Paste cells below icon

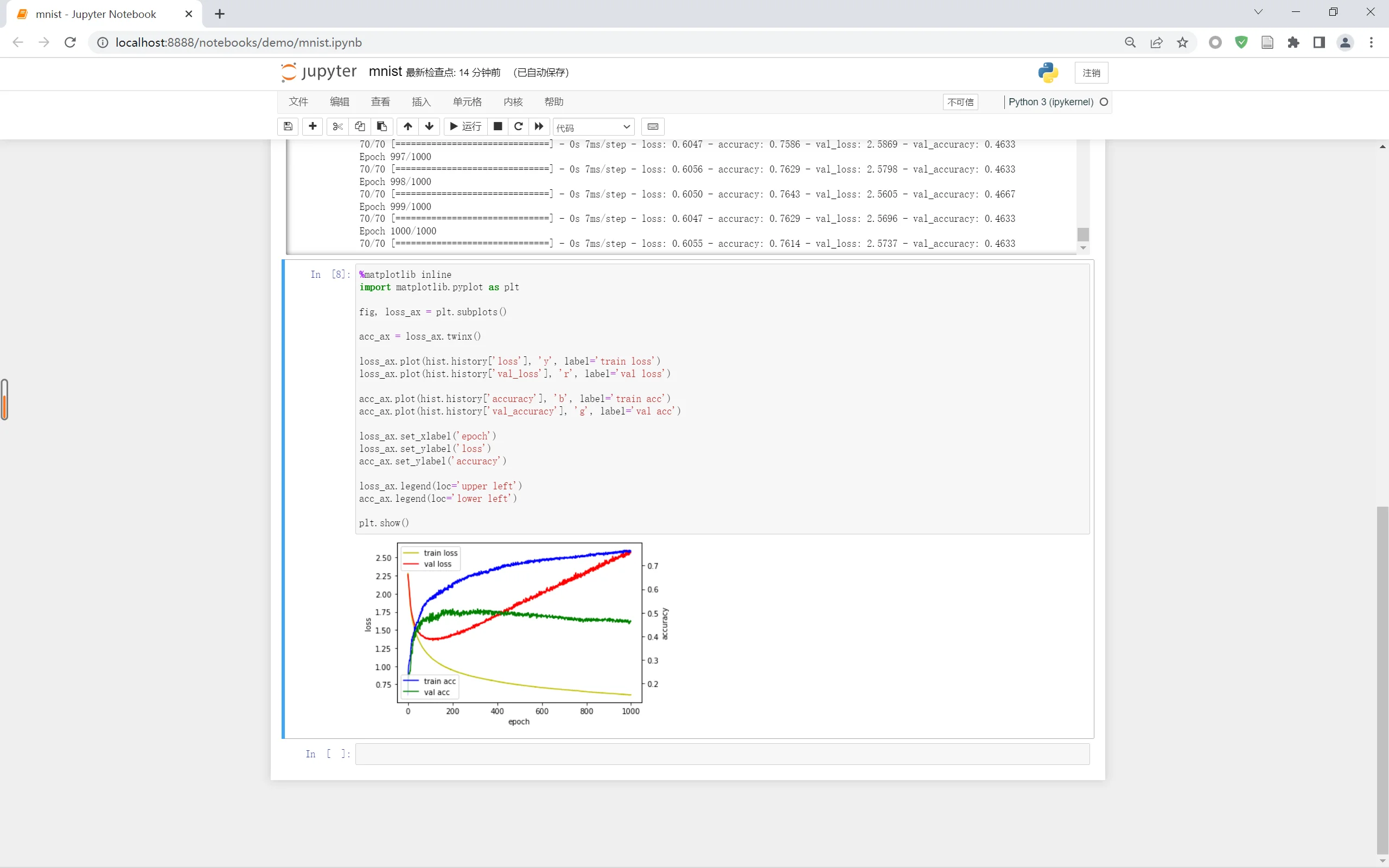381,126
